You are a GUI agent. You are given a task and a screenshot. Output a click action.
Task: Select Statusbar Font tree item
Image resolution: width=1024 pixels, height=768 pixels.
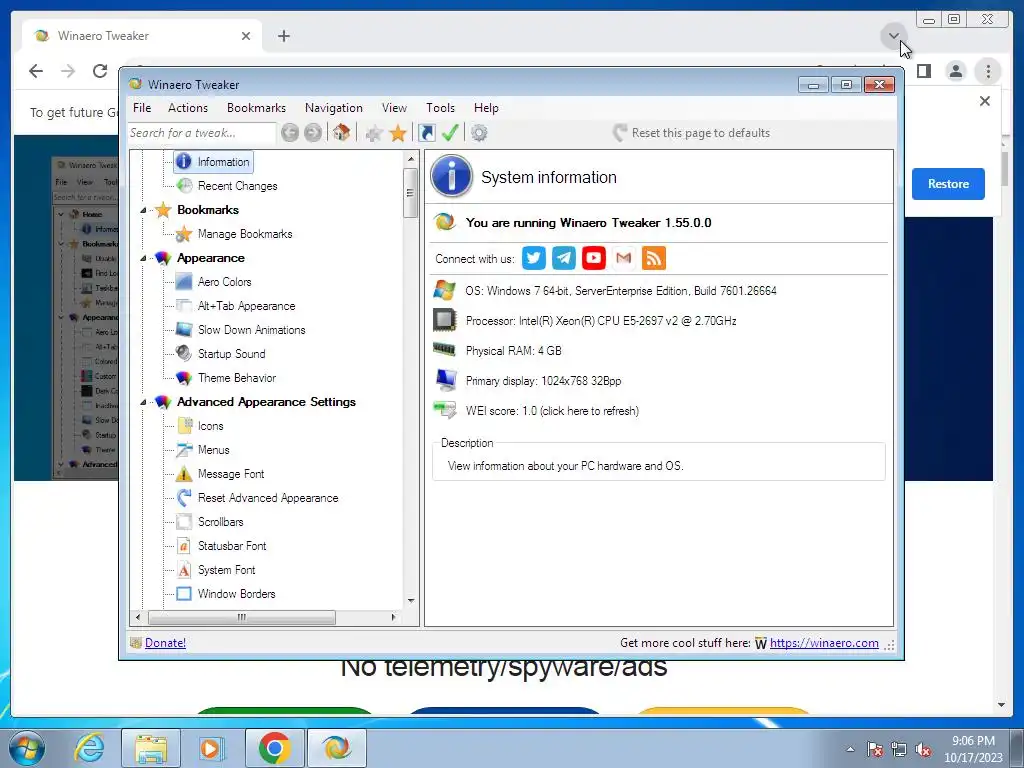point(232,546)
